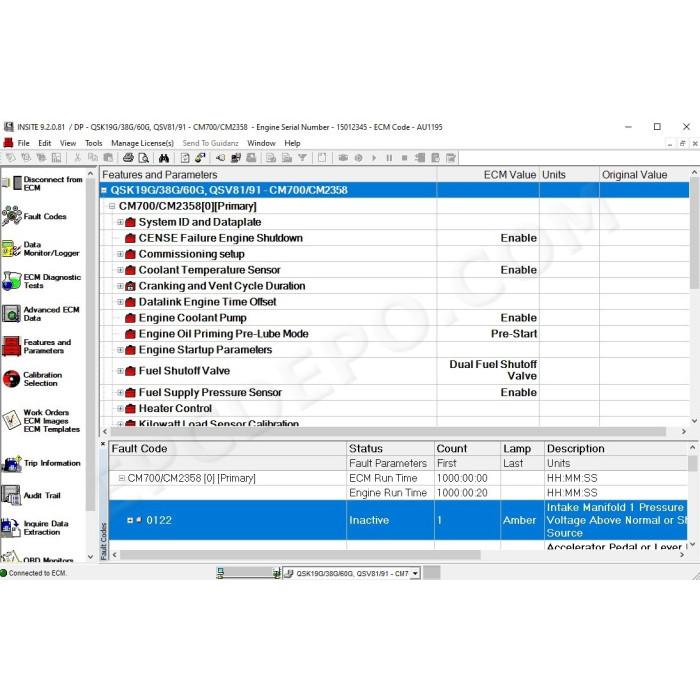Click the INSITE red application icon in menu bar
The width and height of the screenshot is (700, 700).
click(8, 143)
